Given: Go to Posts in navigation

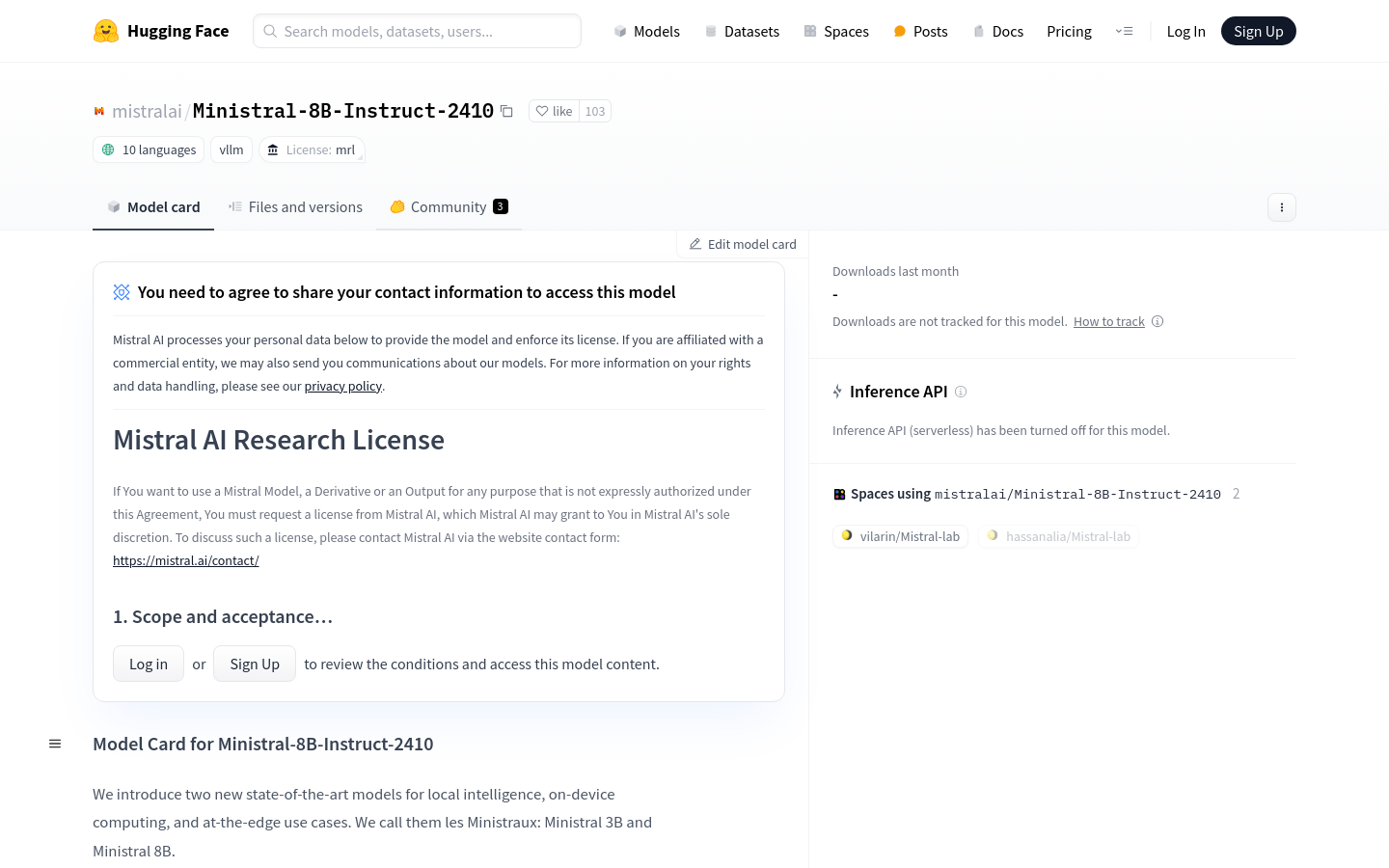Looking at the screenshot, I should point(920,31).
